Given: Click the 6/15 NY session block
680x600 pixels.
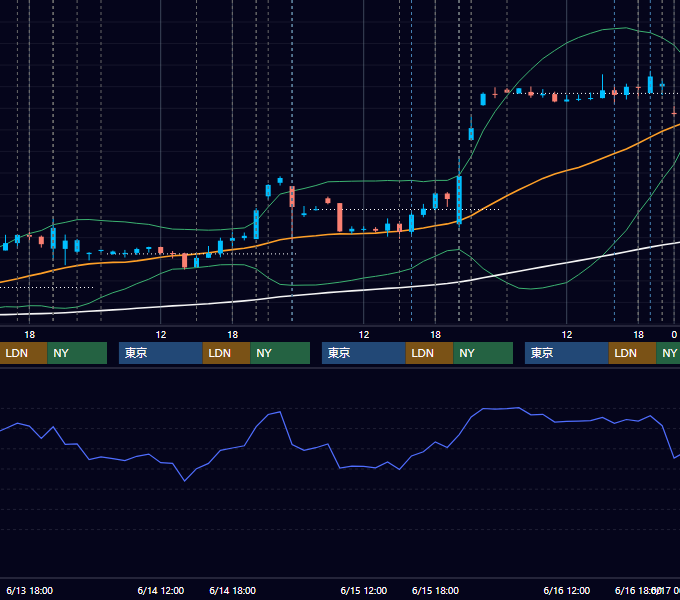Looking at the screenshot, I should (483, 353).
